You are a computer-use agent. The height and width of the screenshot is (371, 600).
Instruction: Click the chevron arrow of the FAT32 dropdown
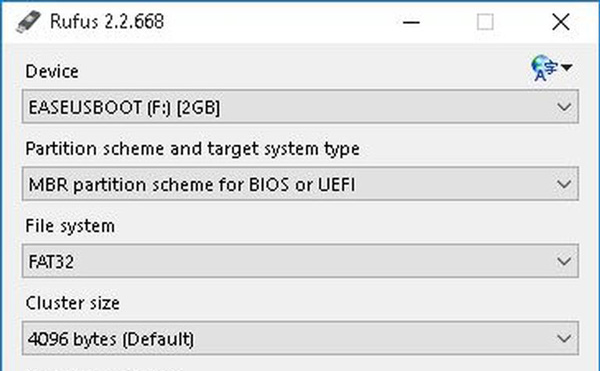564,262
